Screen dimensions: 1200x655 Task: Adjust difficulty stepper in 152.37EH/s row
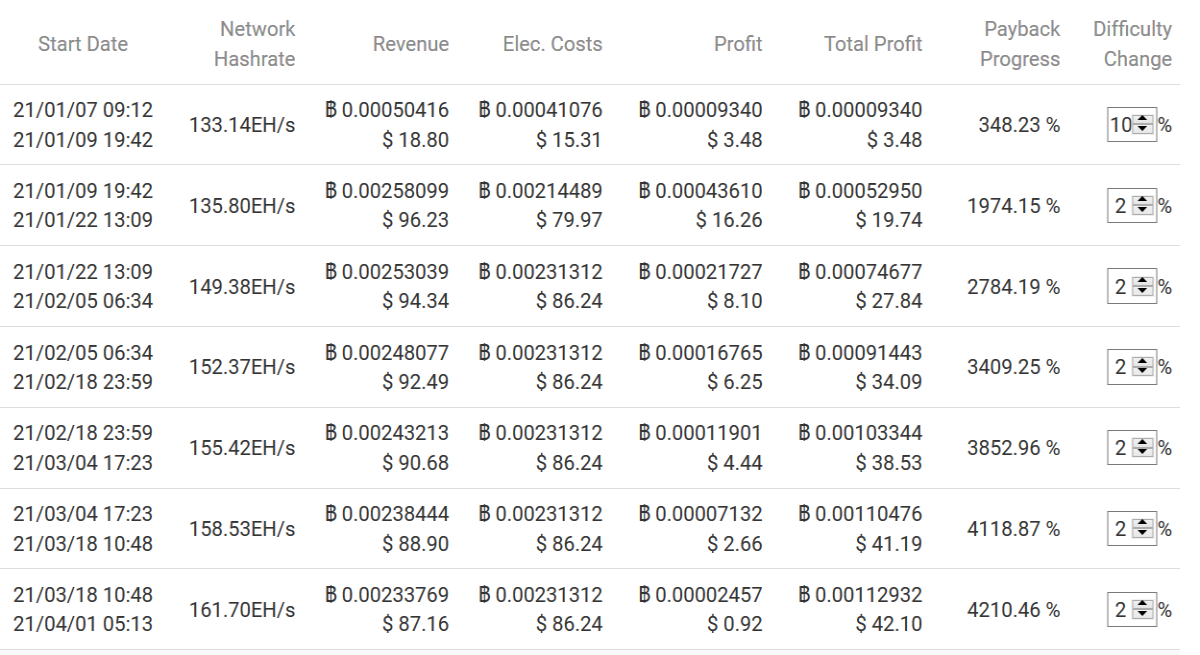[x=1145, y=367]
